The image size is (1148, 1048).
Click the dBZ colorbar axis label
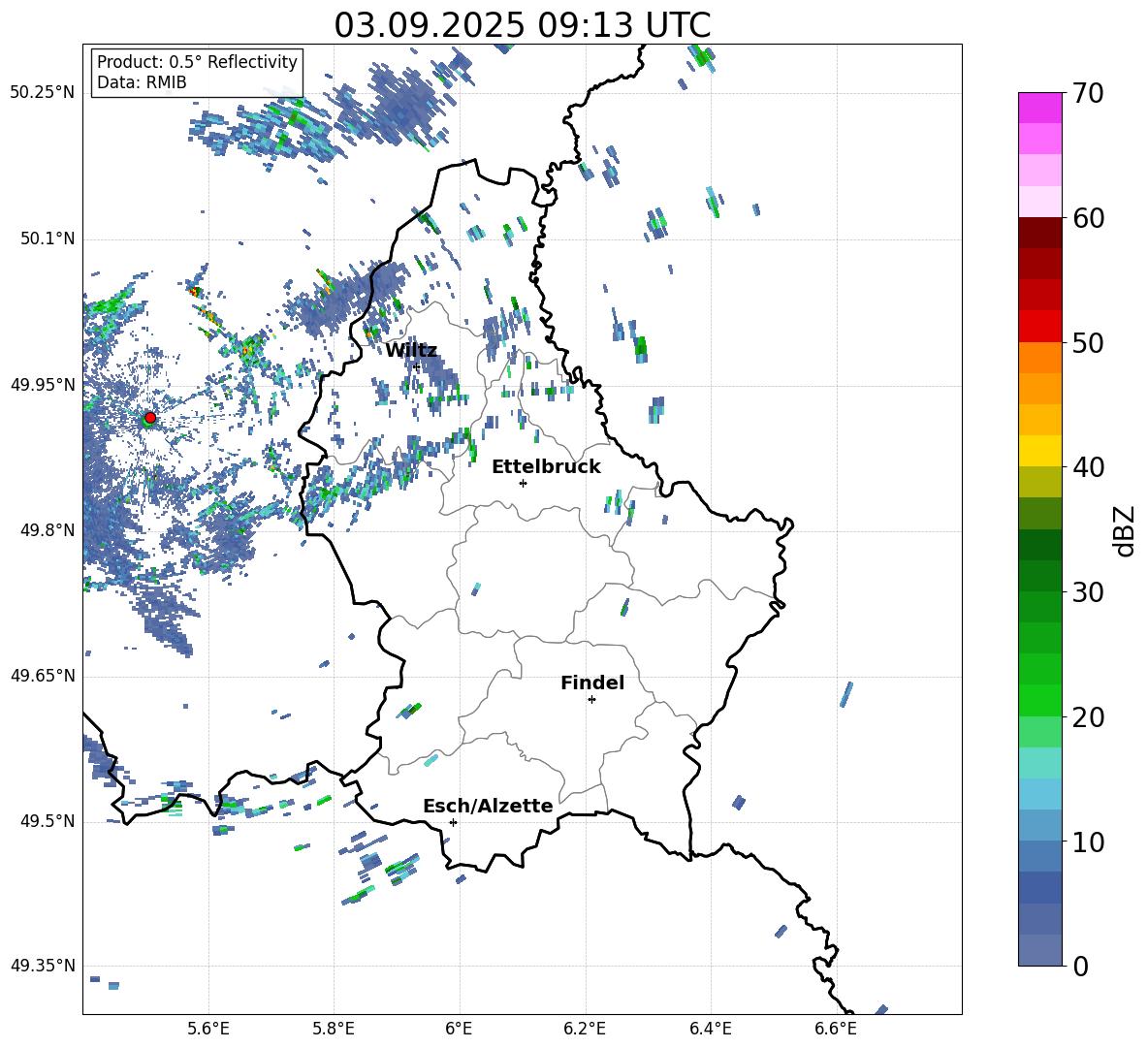tap(1126, 530)
